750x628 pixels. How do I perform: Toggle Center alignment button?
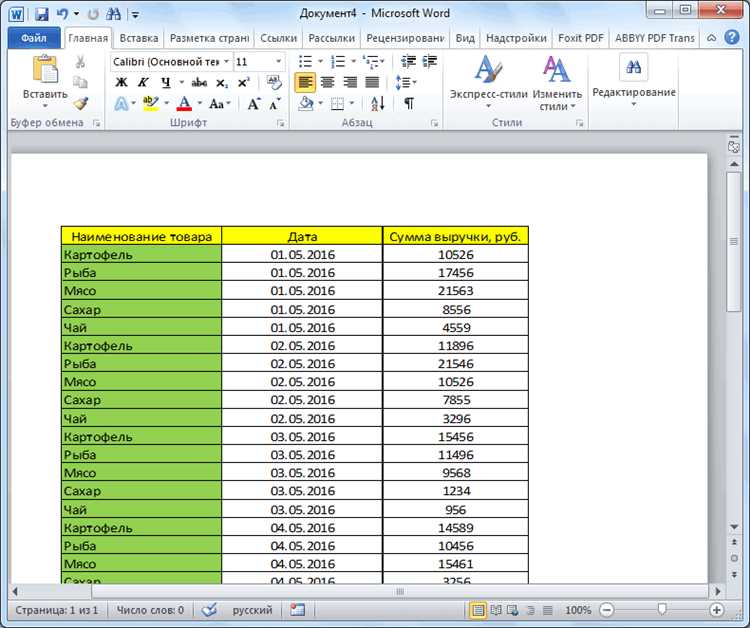click(x=328, y=82)
